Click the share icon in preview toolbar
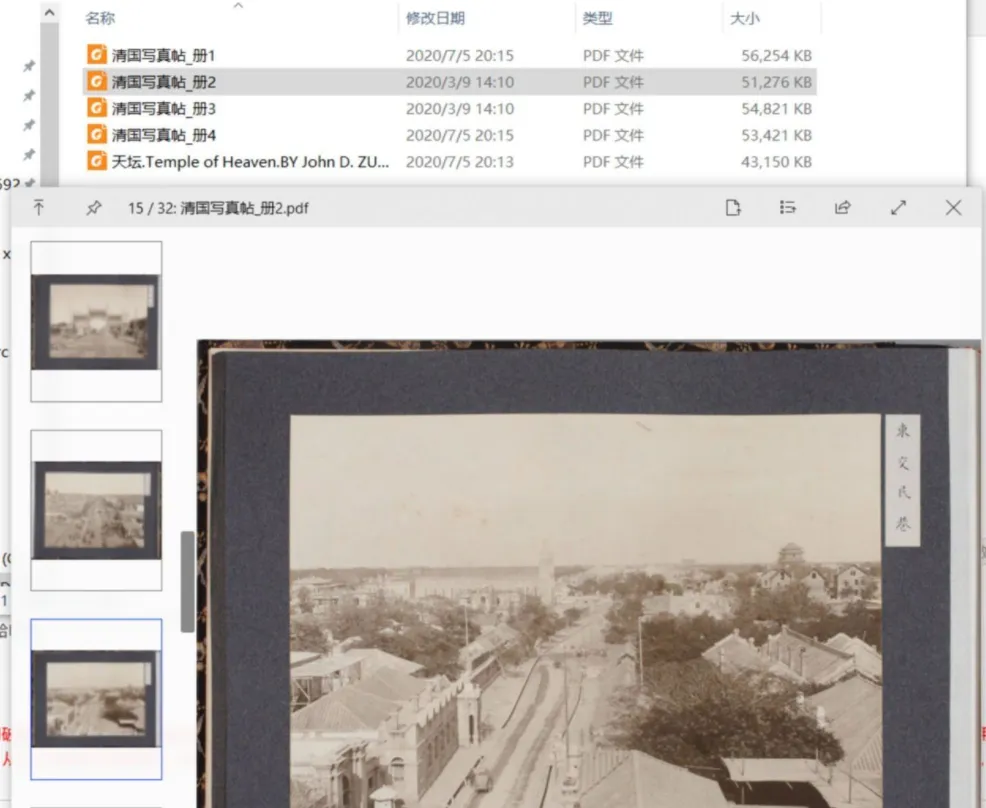This screenshot has width=986, height=808. point(842,207)
